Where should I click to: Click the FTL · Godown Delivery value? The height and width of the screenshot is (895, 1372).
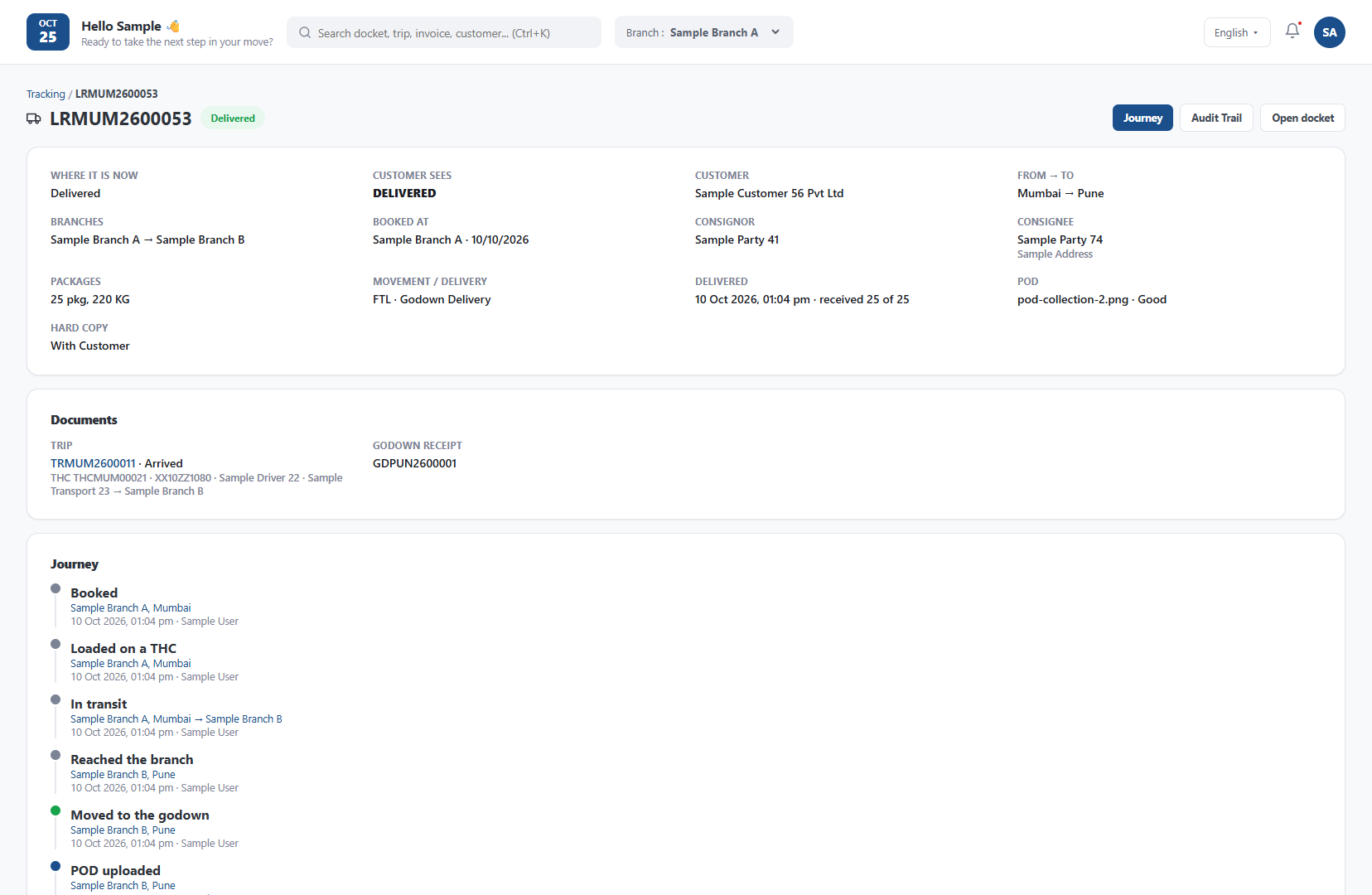(x=432, y=299)
